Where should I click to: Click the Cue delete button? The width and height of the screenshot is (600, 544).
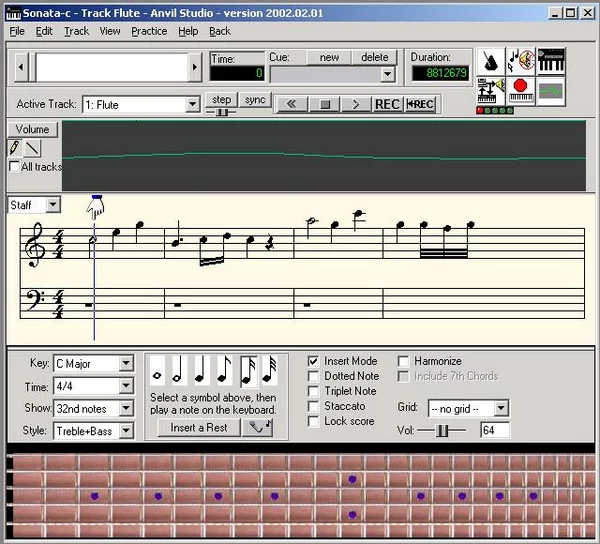[374, 57]
